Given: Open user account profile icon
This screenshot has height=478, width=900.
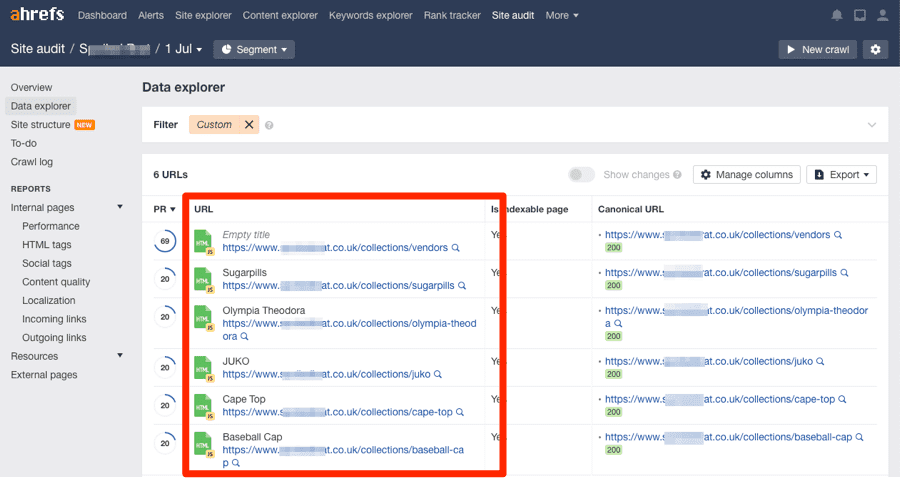Looking at the screenshot, I should pyautogui.click(x=883, y=15).
